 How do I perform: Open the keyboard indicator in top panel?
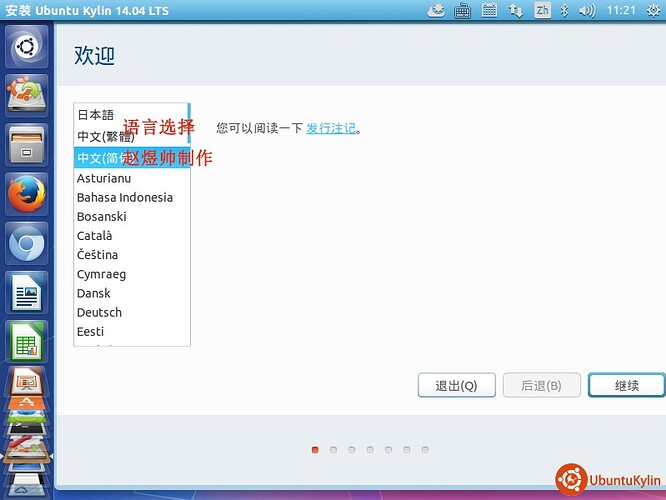point(462,11)
